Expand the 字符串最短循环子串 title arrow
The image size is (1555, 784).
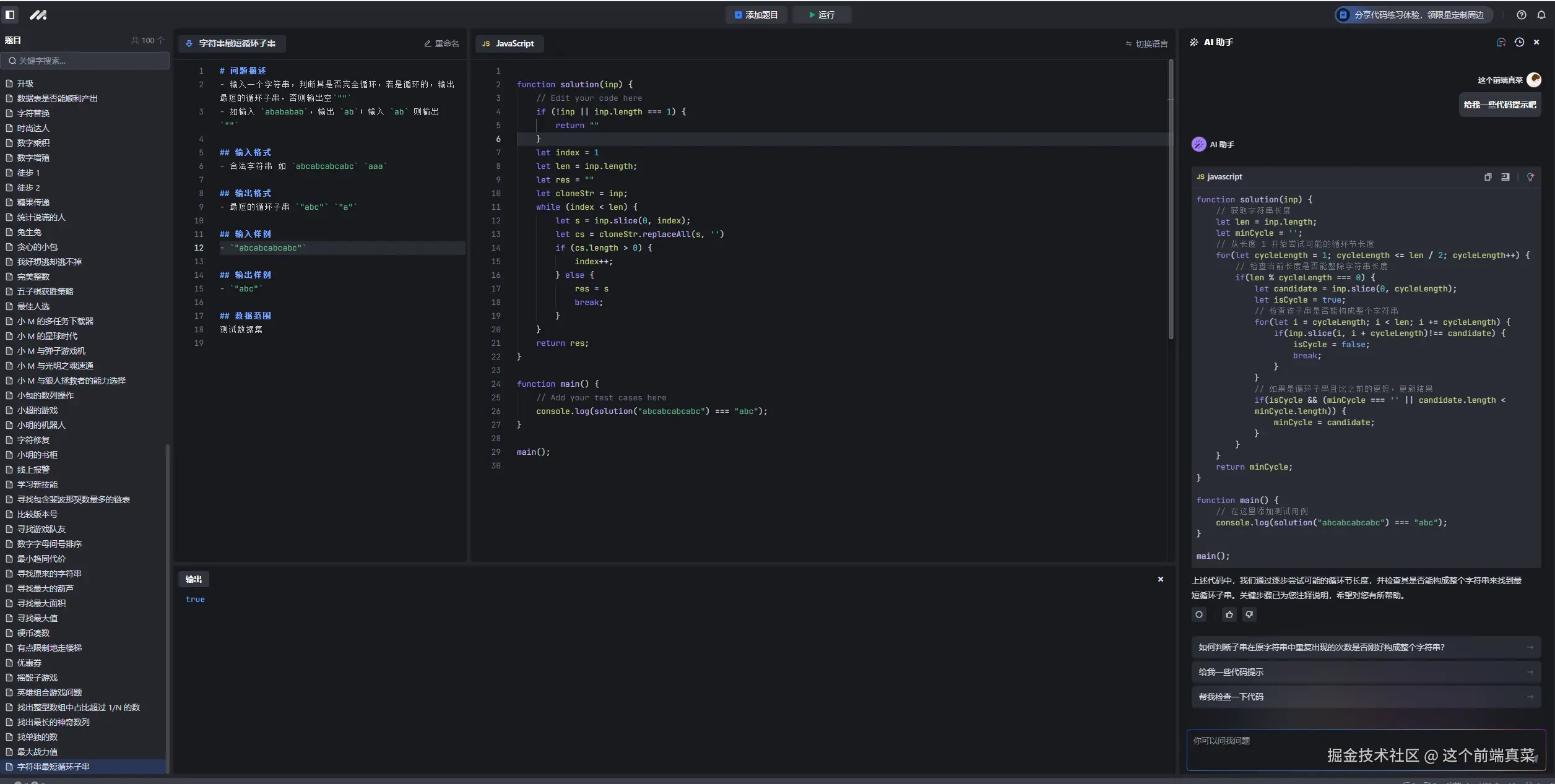(x=189, y=43)
